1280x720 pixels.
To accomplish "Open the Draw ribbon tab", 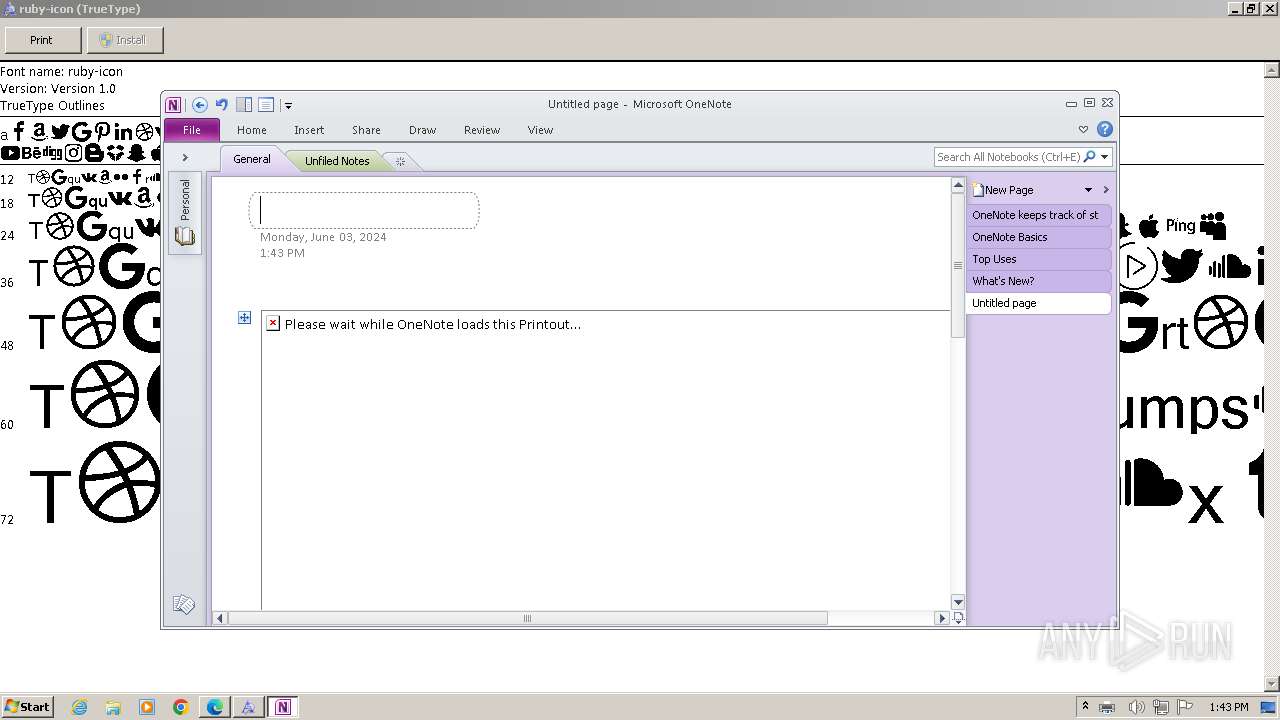I will pyautogui.click(x=422, y=130).
